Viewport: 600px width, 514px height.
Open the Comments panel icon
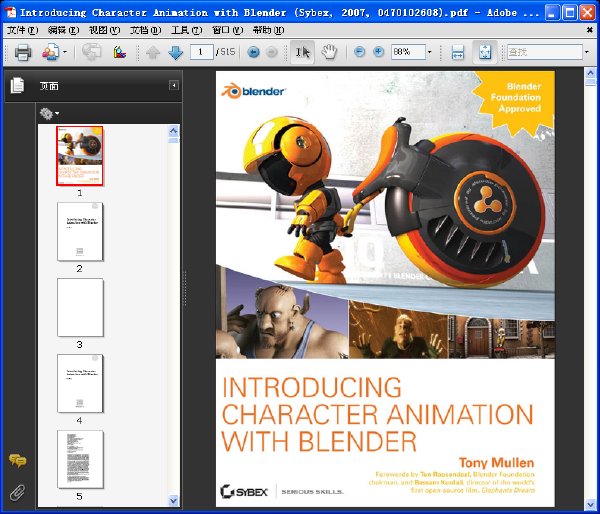tap(18, 460)
